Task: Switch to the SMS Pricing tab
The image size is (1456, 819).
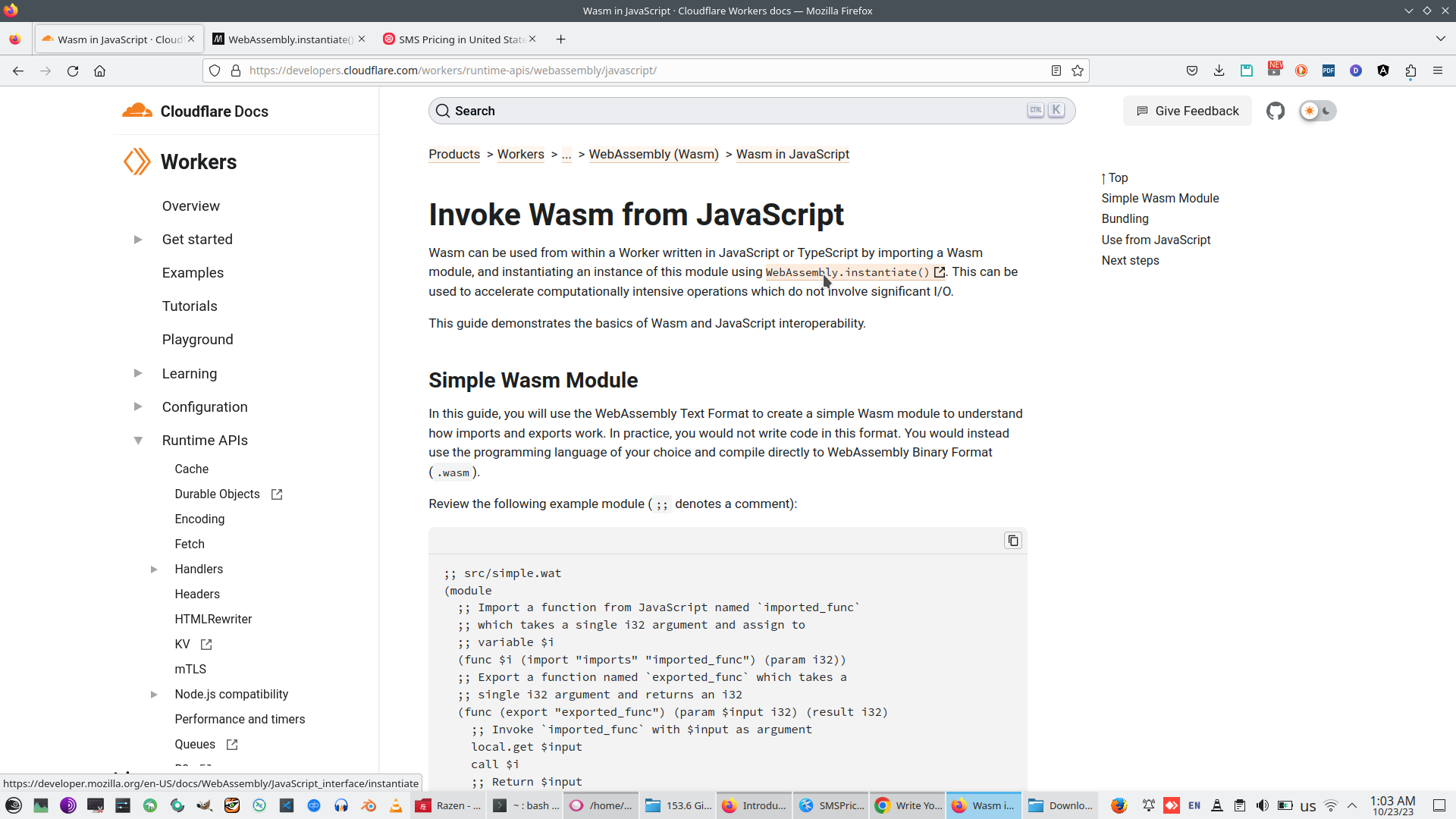Action: pyautogui.click(x=455, y=39)
